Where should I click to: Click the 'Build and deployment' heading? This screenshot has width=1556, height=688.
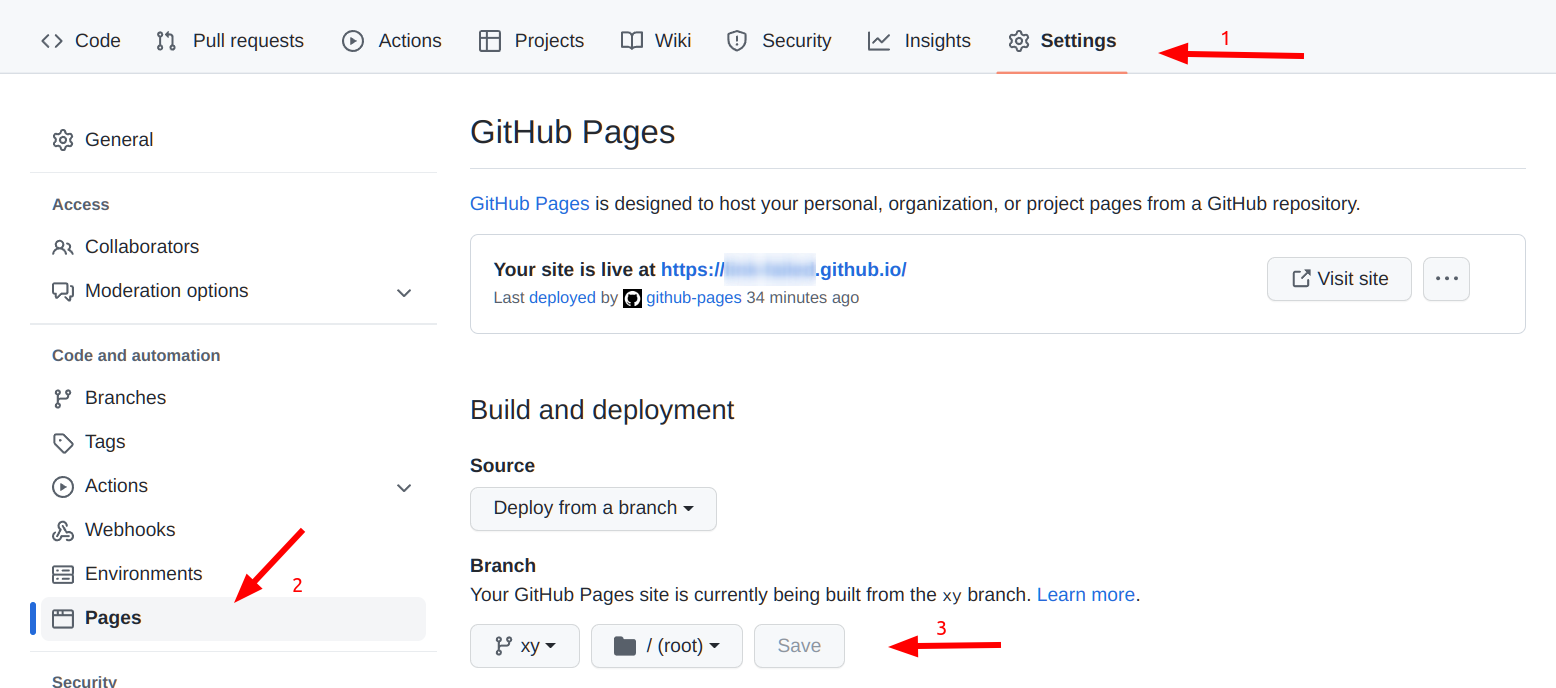(602, 410)
